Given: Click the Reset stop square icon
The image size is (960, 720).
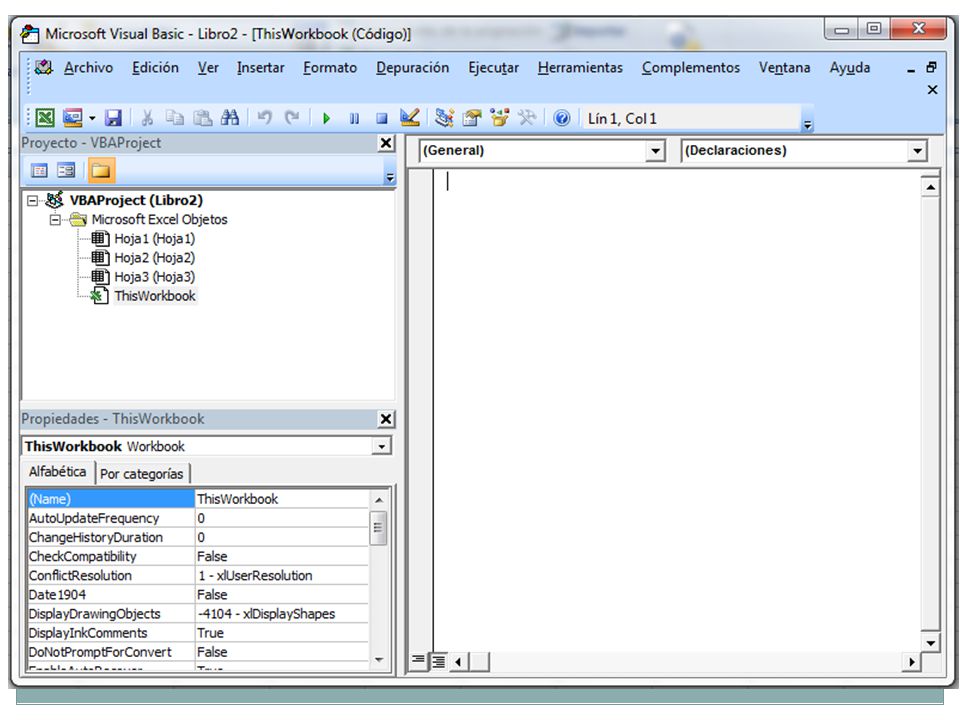Looking at the screenshot, I should pyautogui.click(x=381, y=118).
